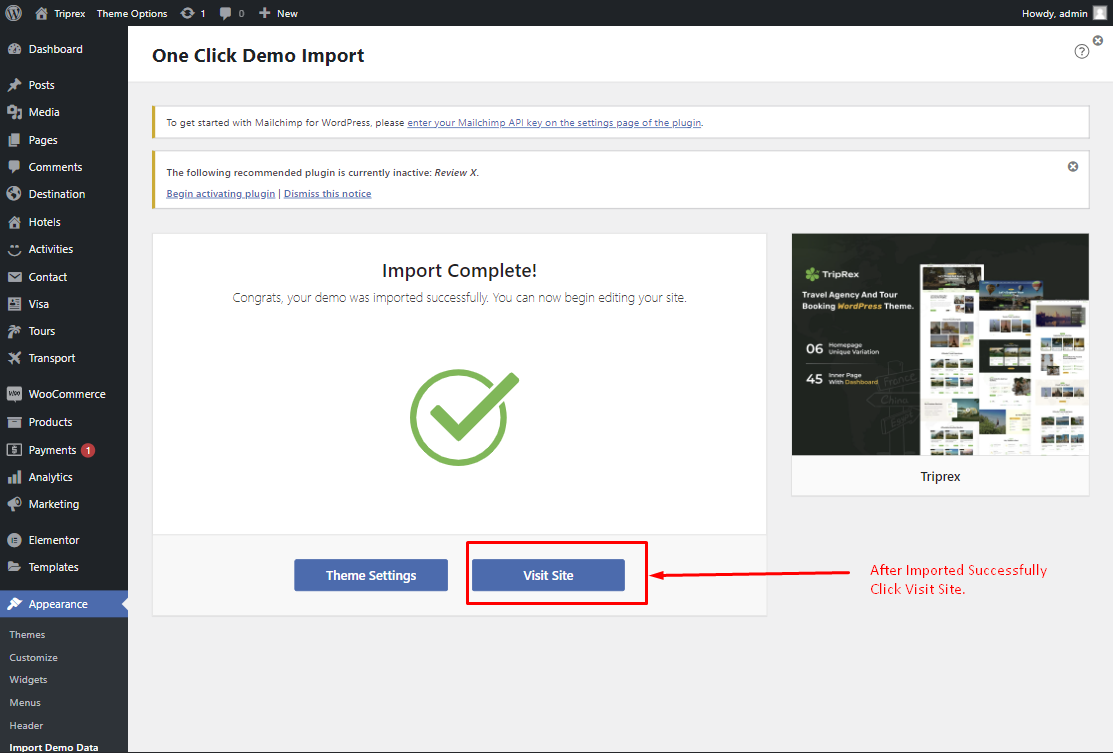Click the Appearance paintbrush icon
Screen dimensions: 1113x753
tap(14, 604)
